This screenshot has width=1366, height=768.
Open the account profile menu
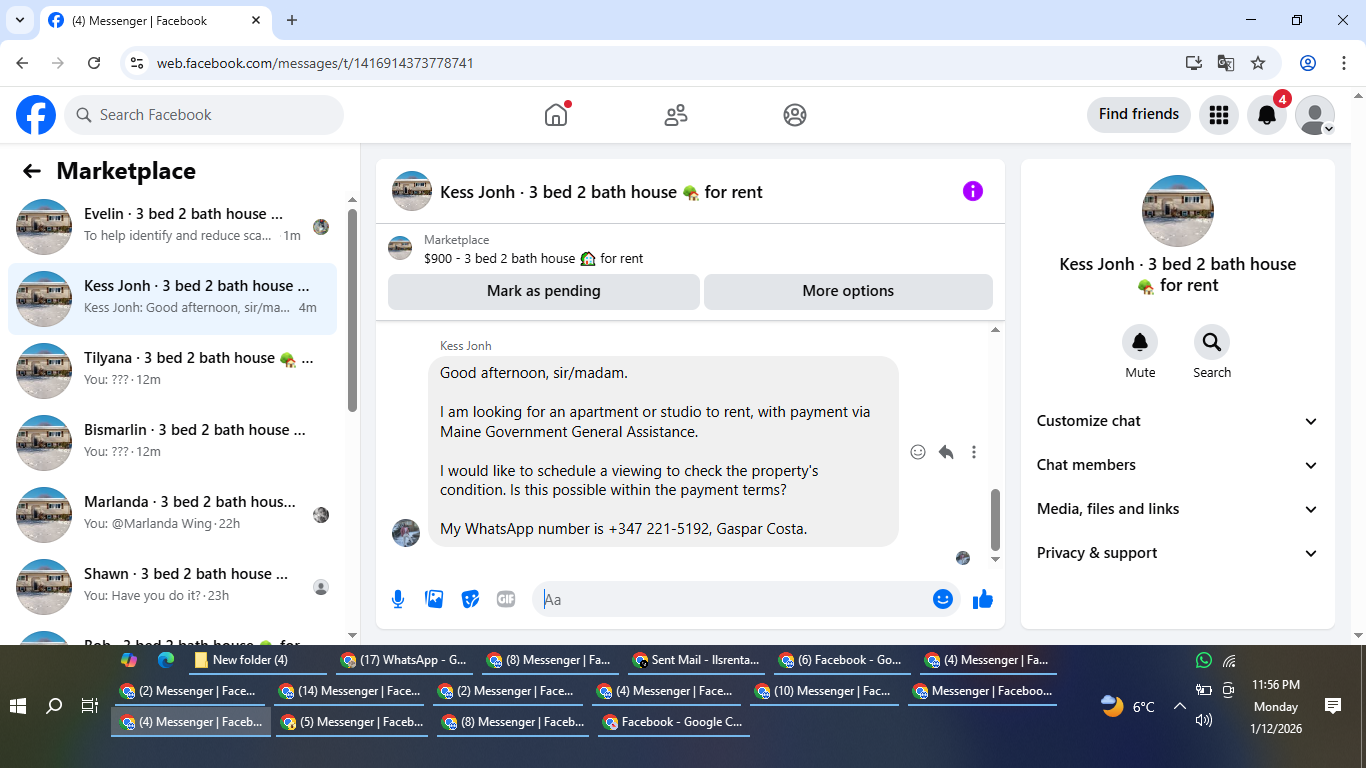coord(1315,115)
